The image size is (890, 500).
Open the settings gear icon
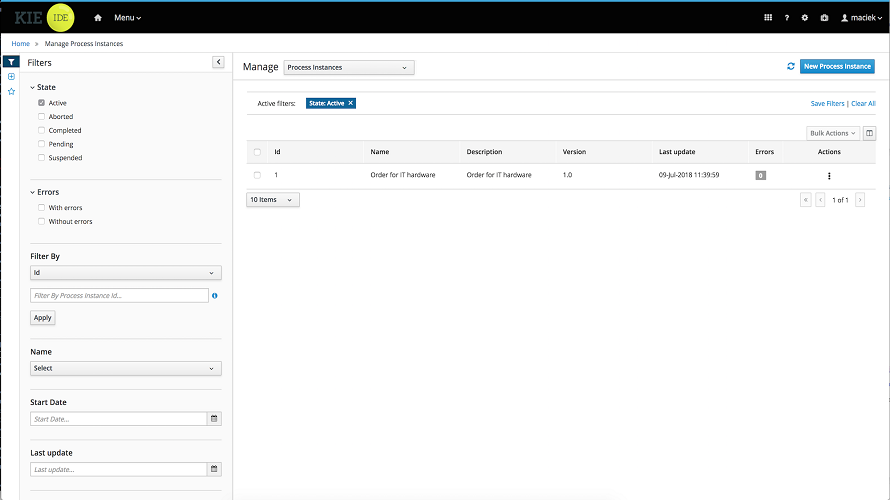point(805,18)
